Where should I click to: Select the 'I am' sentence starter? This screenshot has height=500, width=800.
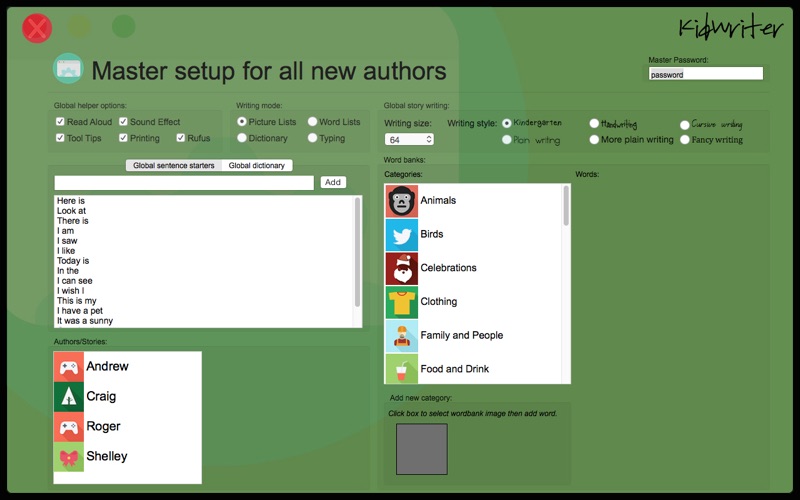pos(65,231)
